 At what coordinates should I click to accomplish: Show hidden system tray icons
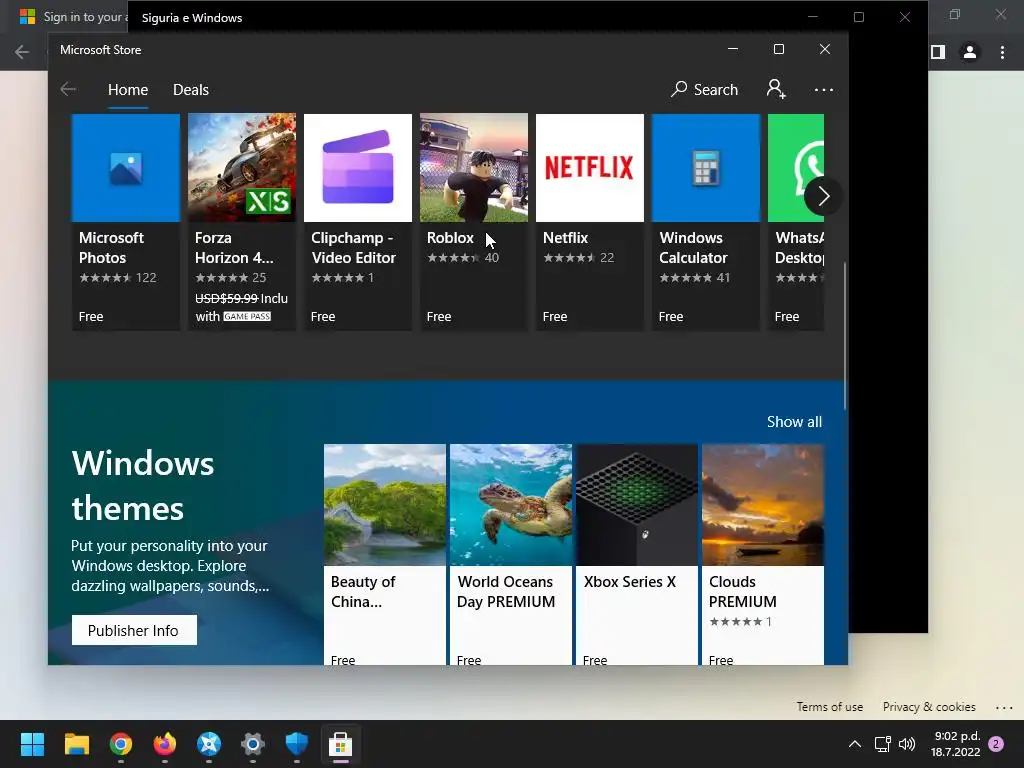[x=854, y=744]
